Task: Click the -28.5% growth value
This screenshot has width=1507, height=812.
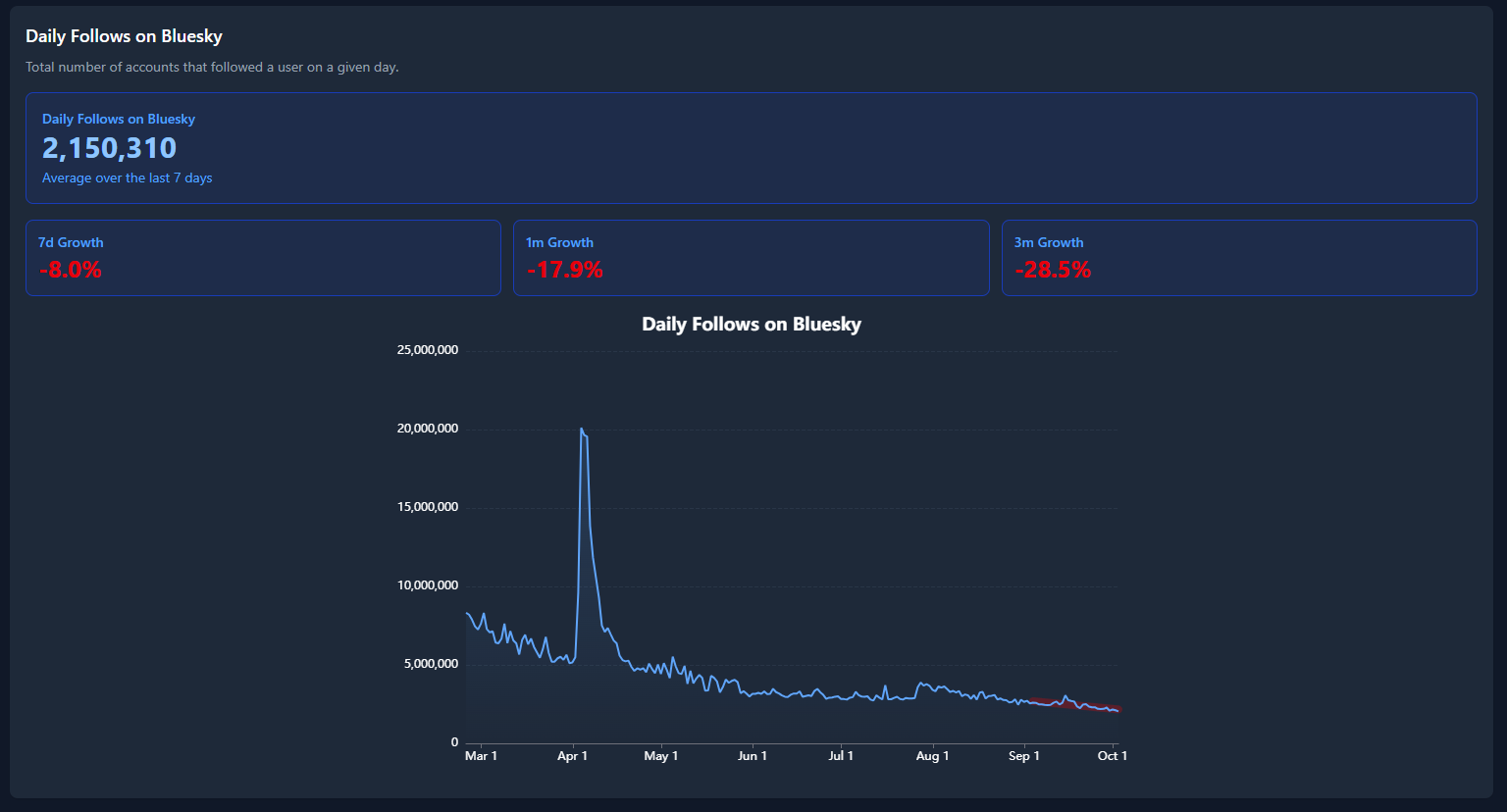Action: [x=1053, y=270]
